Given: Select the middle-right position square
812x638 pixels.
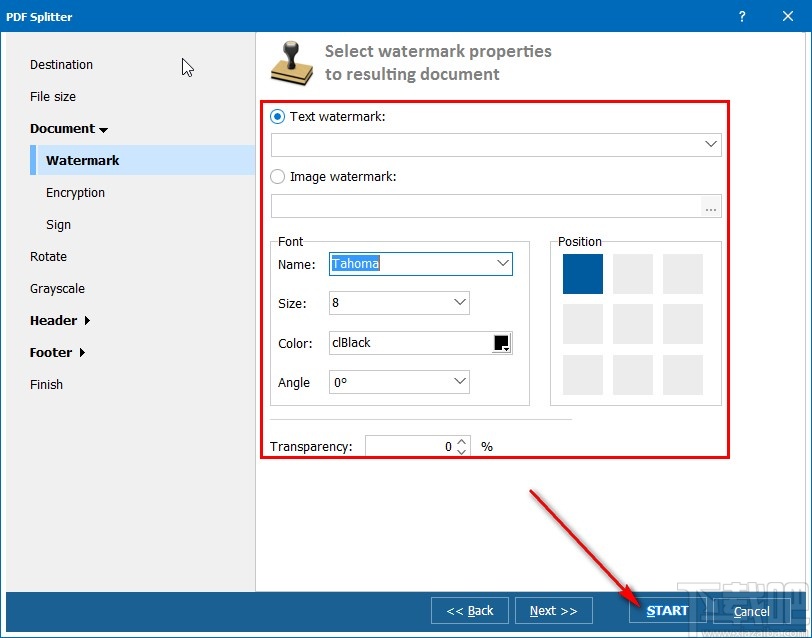Looking at the screenshot, I should pos(683,324).
